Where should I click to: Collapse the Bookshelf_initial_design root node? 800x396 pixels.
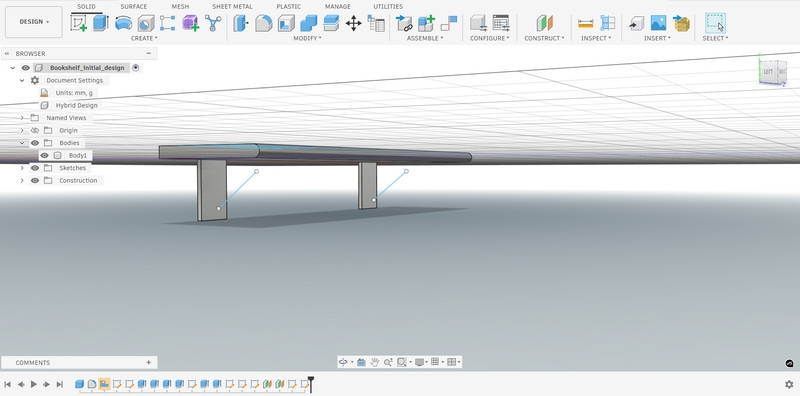click(x=13, y=68)
